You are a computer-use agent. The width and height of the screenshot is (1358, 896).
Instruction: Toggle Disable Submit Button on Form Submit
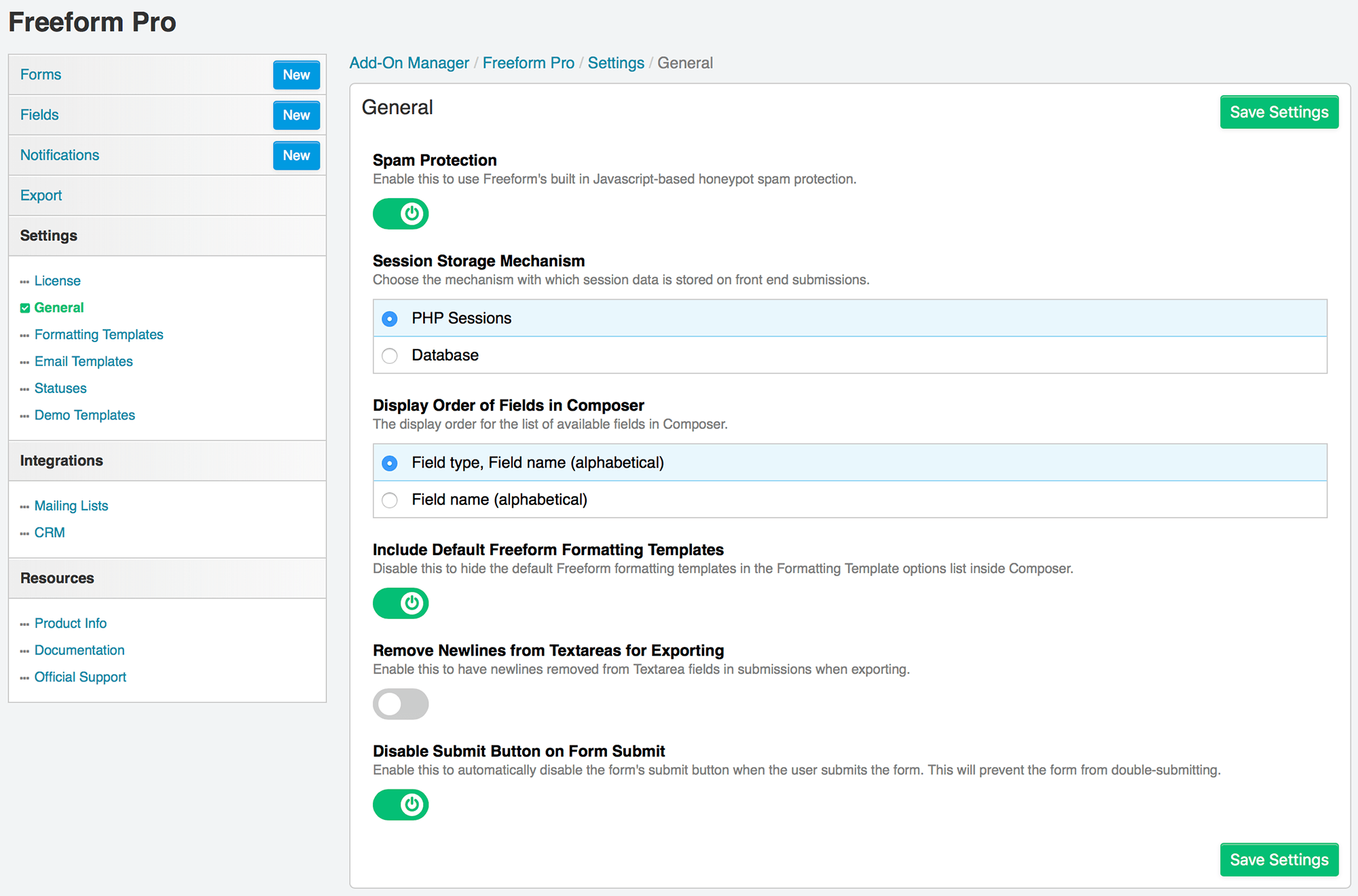(x=400, y=804)
